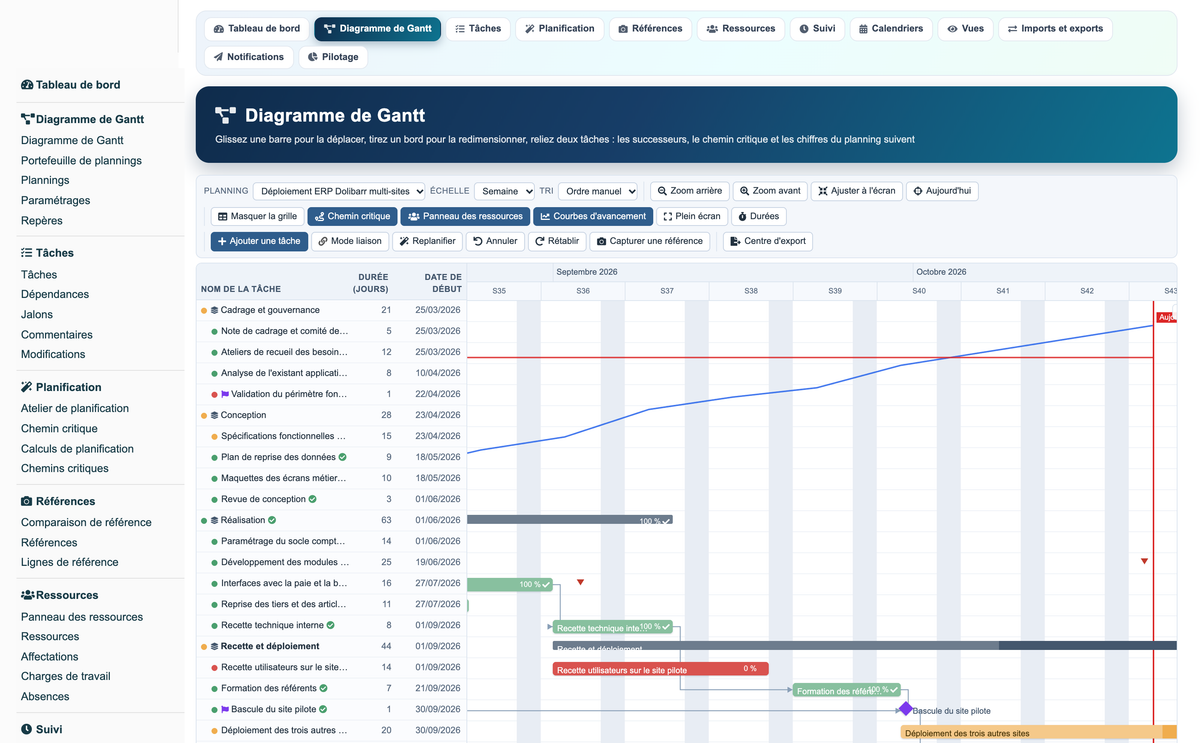Viewport: 1200px width, 743px height.
Task: Click Ajuster à l'écran button
Action: pyautogui.click(x=856, y=191)
